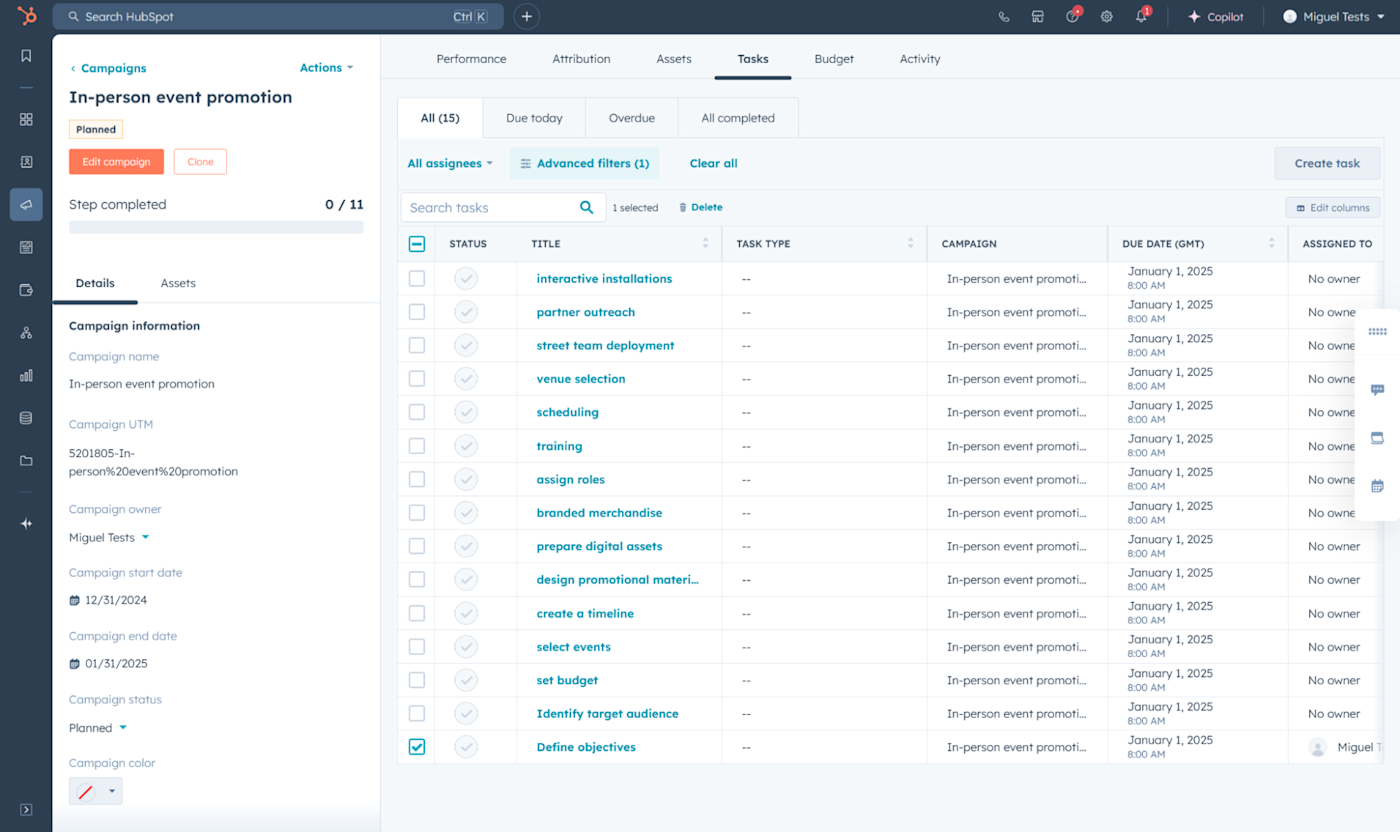Switch to the Attribution tab

tap(581, 59)
